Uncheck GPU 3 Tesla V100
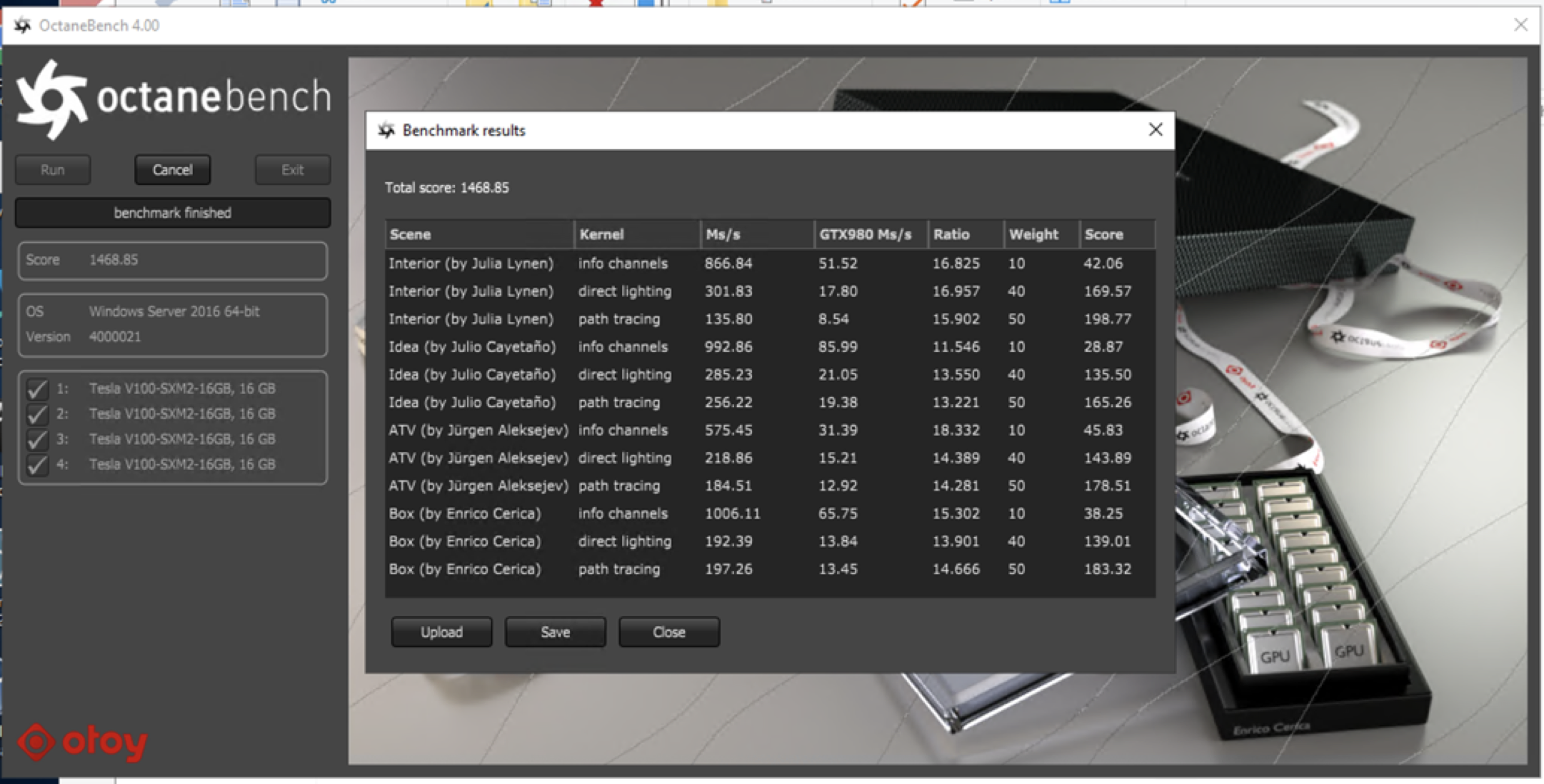This screenshot has width=1544, height=784. [x=37, y=439]
